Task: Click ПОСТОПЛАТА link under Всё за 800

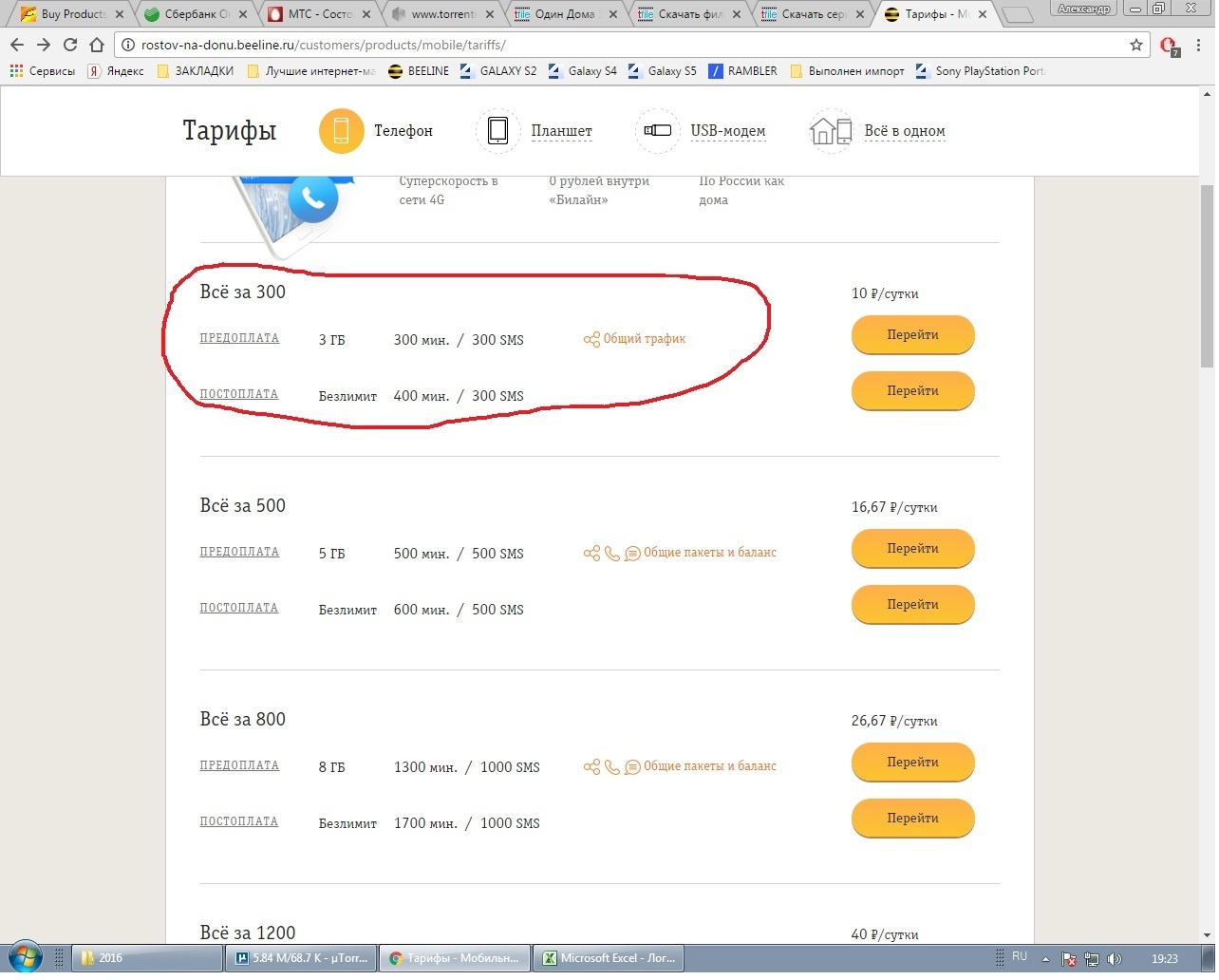Action: [x=239, y=822]
